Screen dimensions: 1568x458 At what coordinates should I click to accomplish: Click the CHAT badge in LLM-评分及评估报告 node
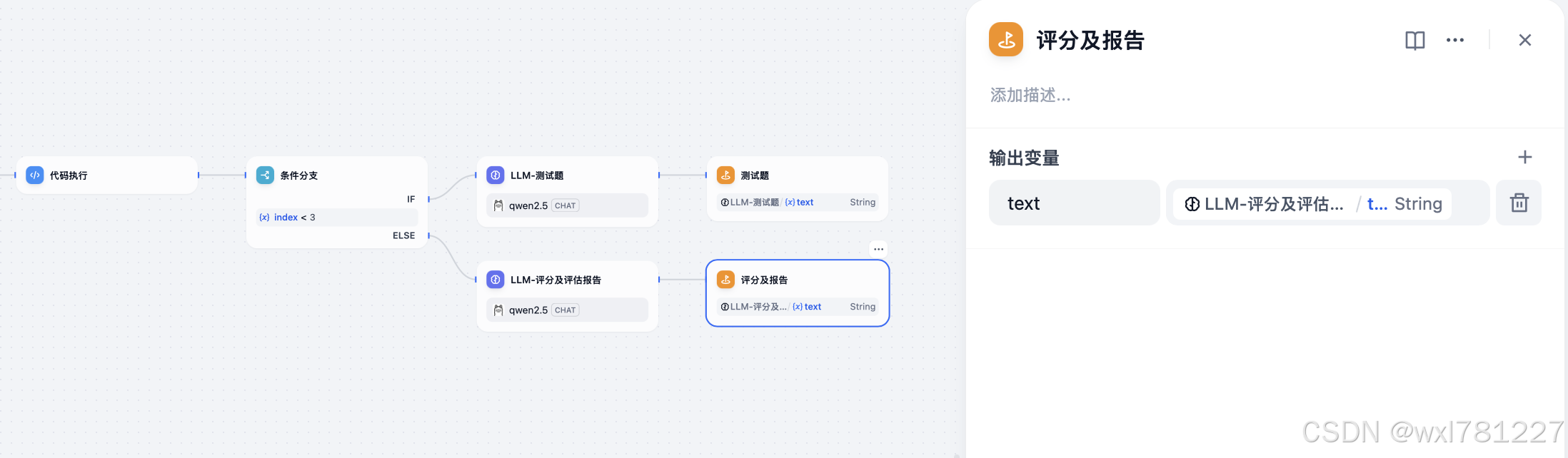(x=566, y=310)
